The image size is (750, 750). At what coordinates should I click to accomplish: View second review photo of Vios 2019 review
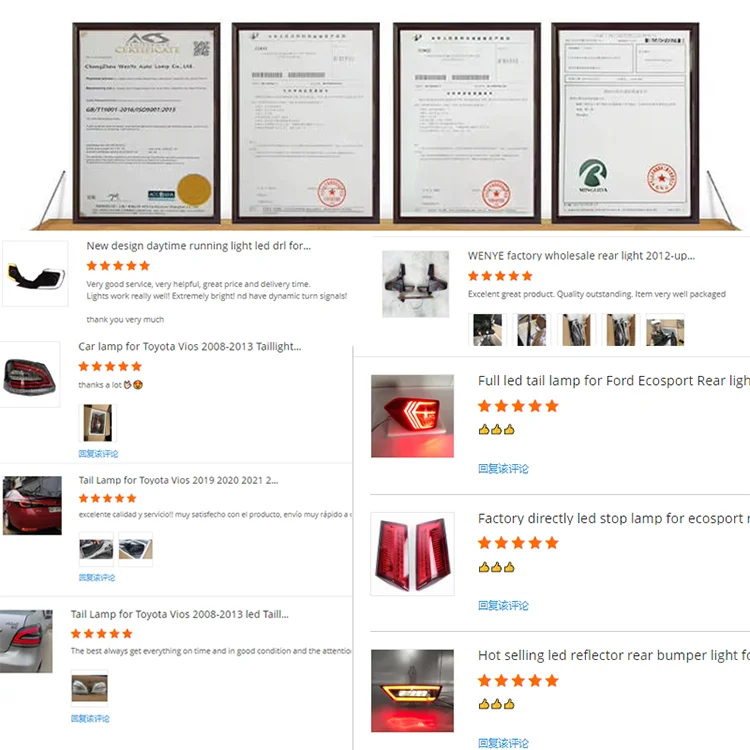pos(136,549)
